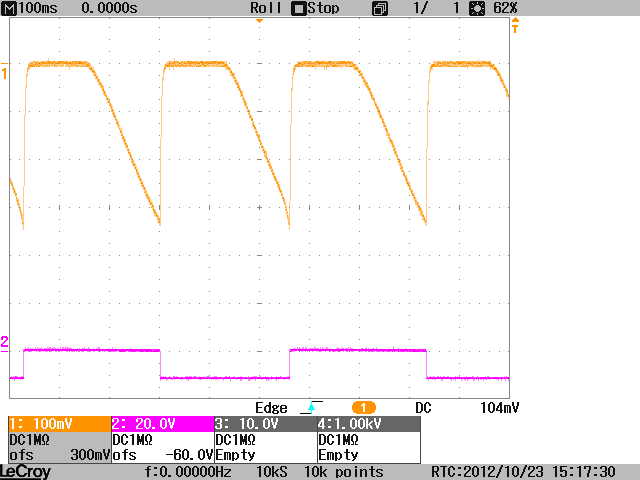
Task: Click channel 3 Empty status
Action: (x=236, y=455)
